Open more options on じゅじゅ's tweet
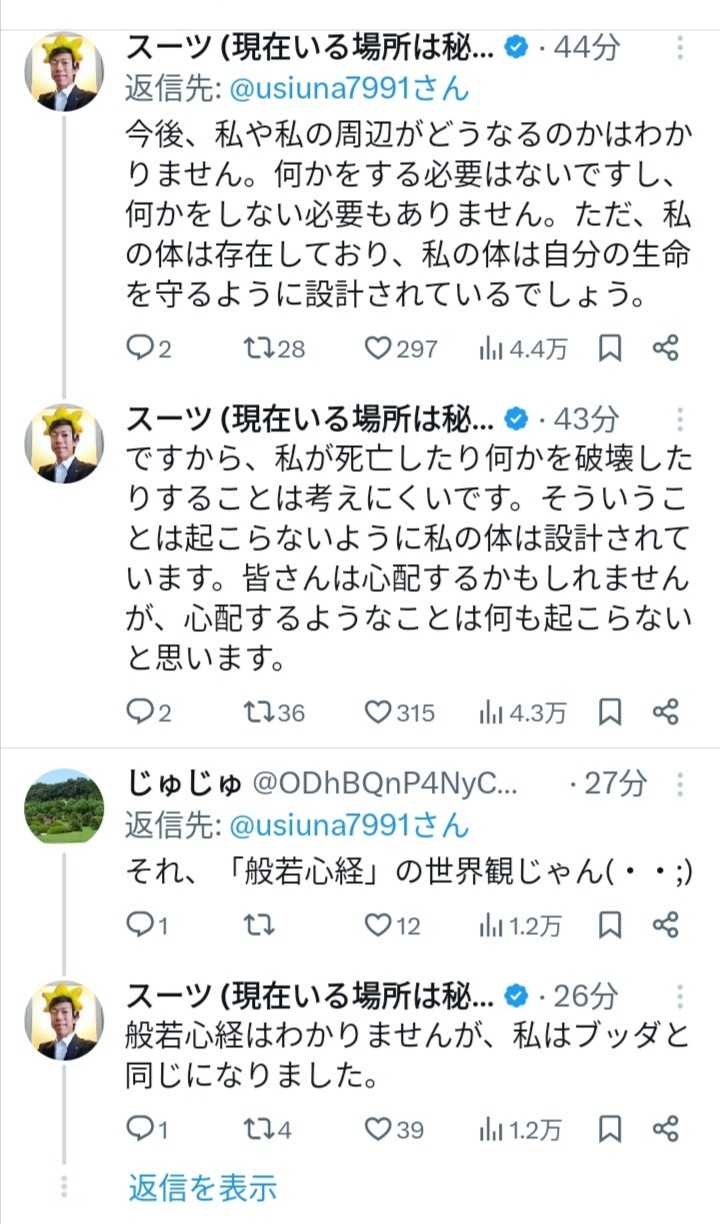The image size is (720, 1224). pos(679,782)
